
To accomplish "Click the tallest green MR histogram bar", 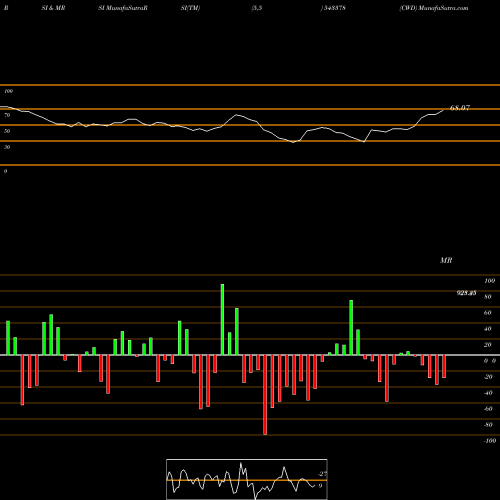I will tap(222, 319).
